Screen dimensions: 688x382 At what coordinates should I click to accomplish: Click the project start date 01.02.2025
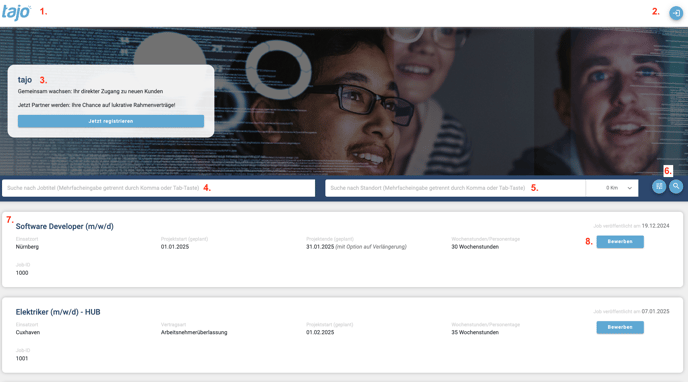320,332
